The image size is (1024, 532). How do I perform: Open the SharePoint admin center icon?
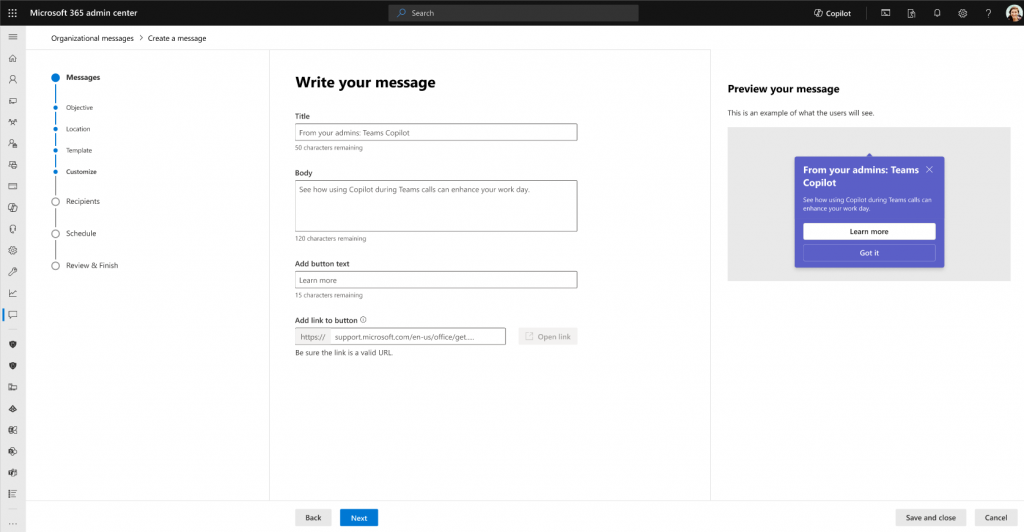(x=12, y=451)
